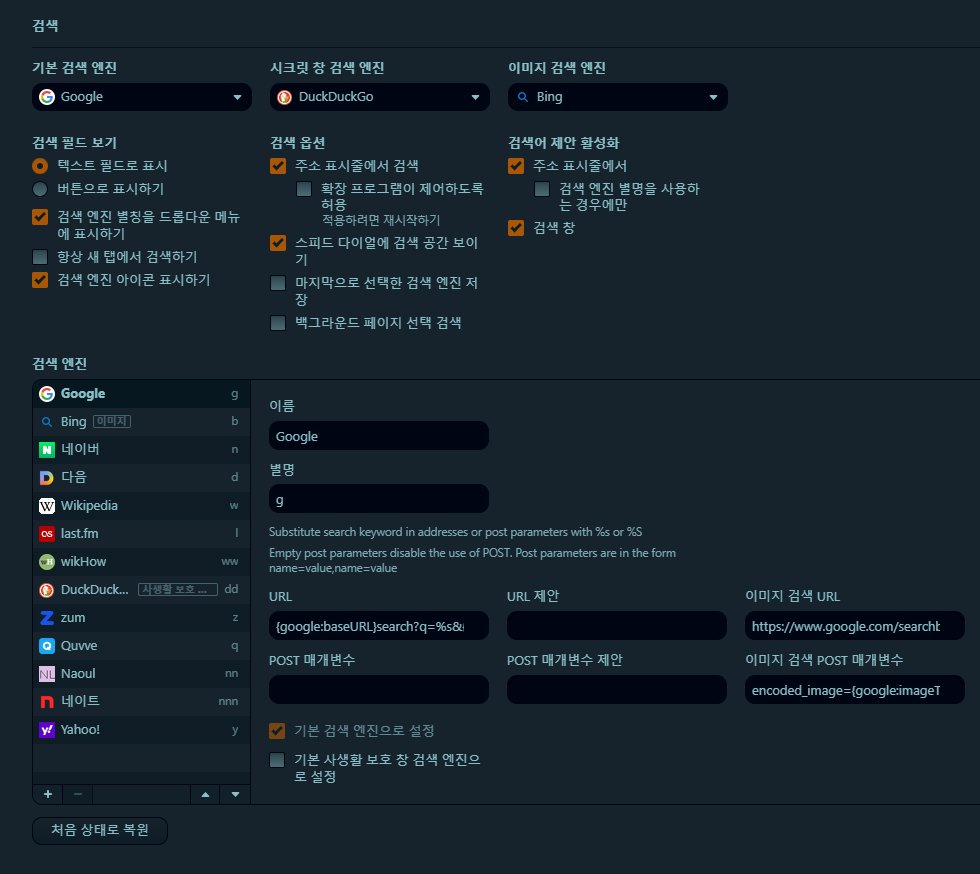Select the 네이트 search engine

100,701
